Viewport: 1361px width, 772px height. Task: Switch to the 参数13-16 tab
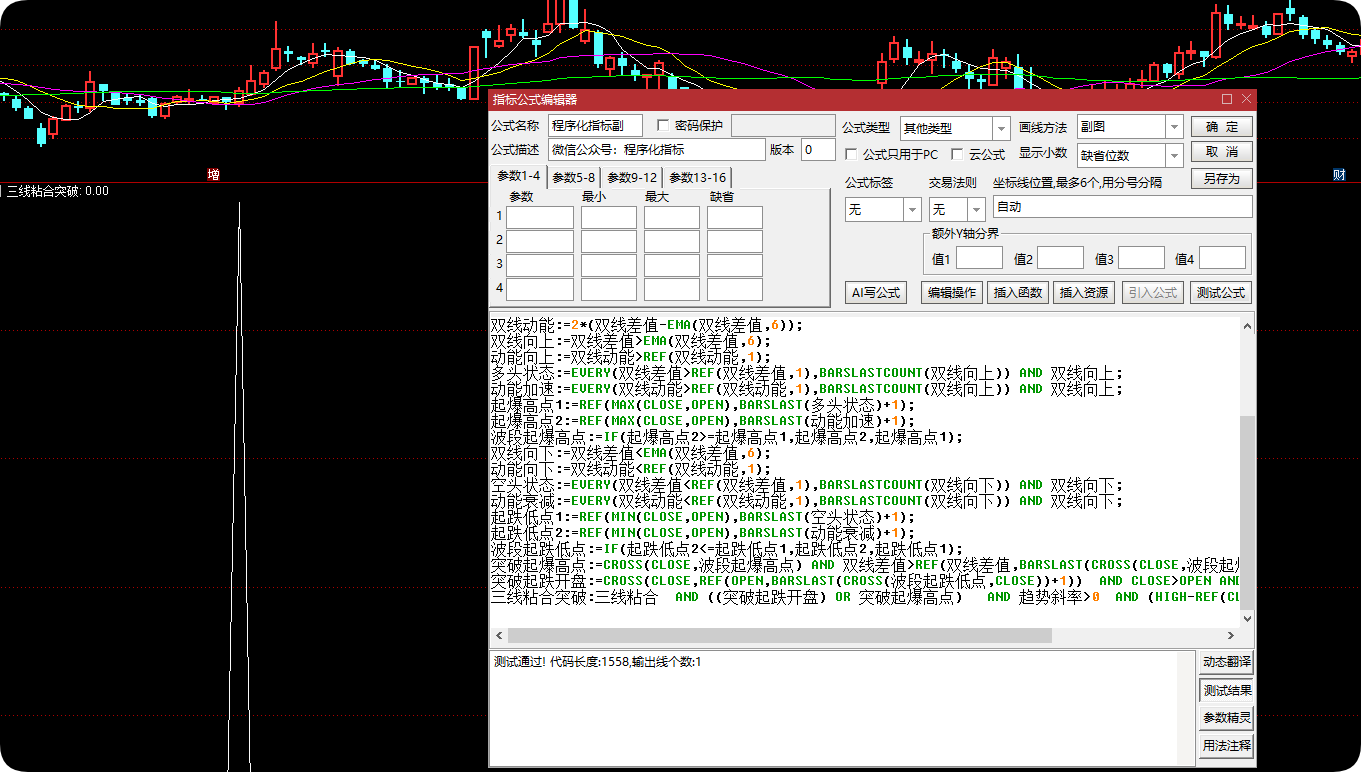[698, 178]
